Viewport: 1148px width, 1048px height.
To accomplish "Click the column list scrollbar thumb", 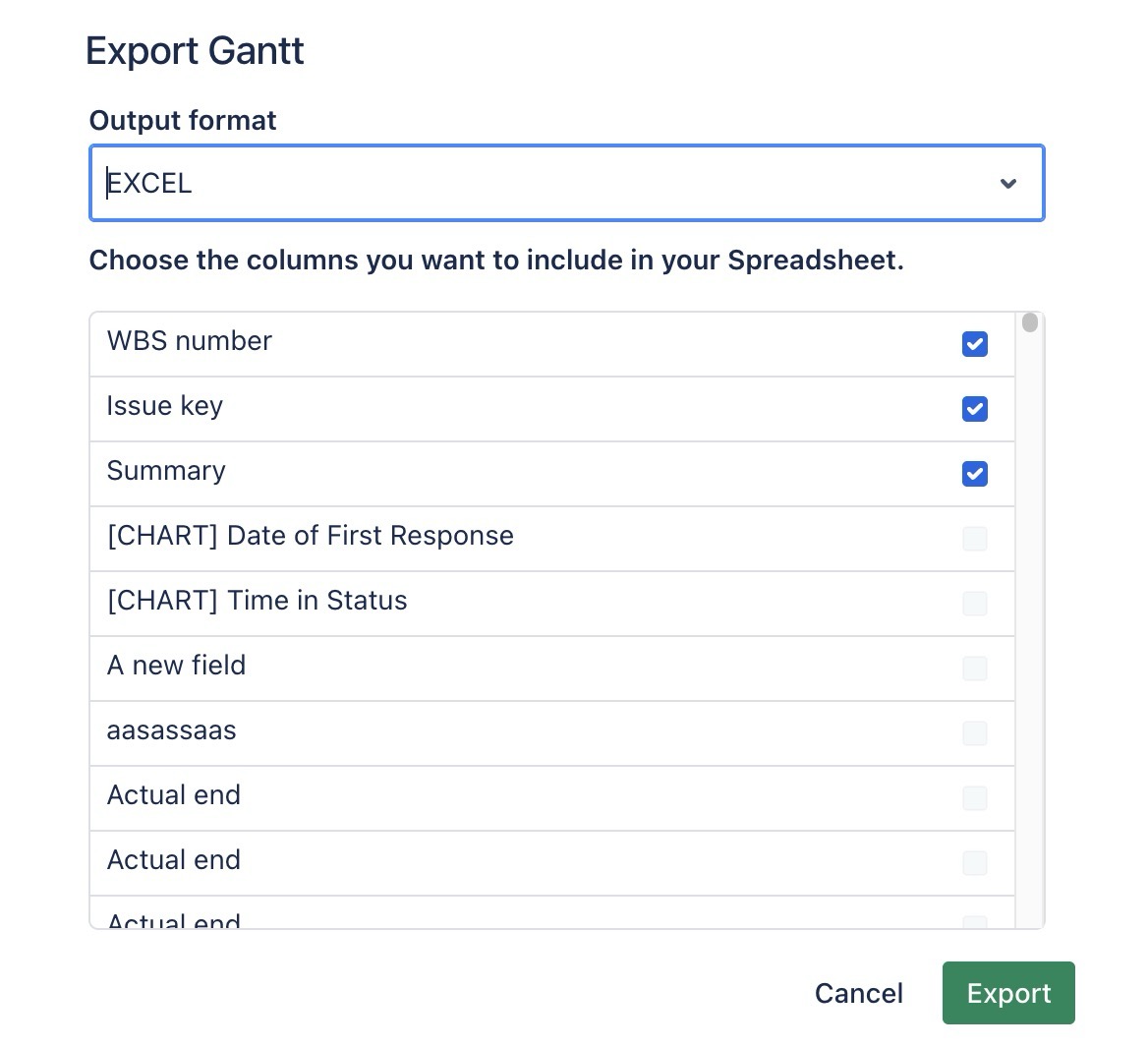I will click(x=1029, y=323).
